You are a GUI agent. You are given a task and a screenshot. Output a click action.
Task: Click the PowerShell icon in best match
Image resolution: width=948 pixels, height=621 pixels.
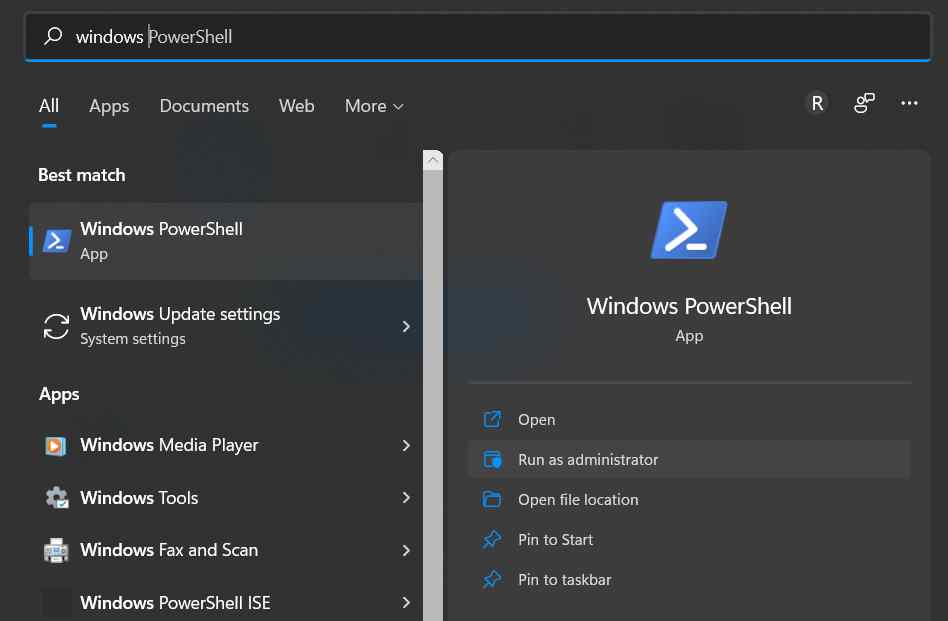point(57,241)
